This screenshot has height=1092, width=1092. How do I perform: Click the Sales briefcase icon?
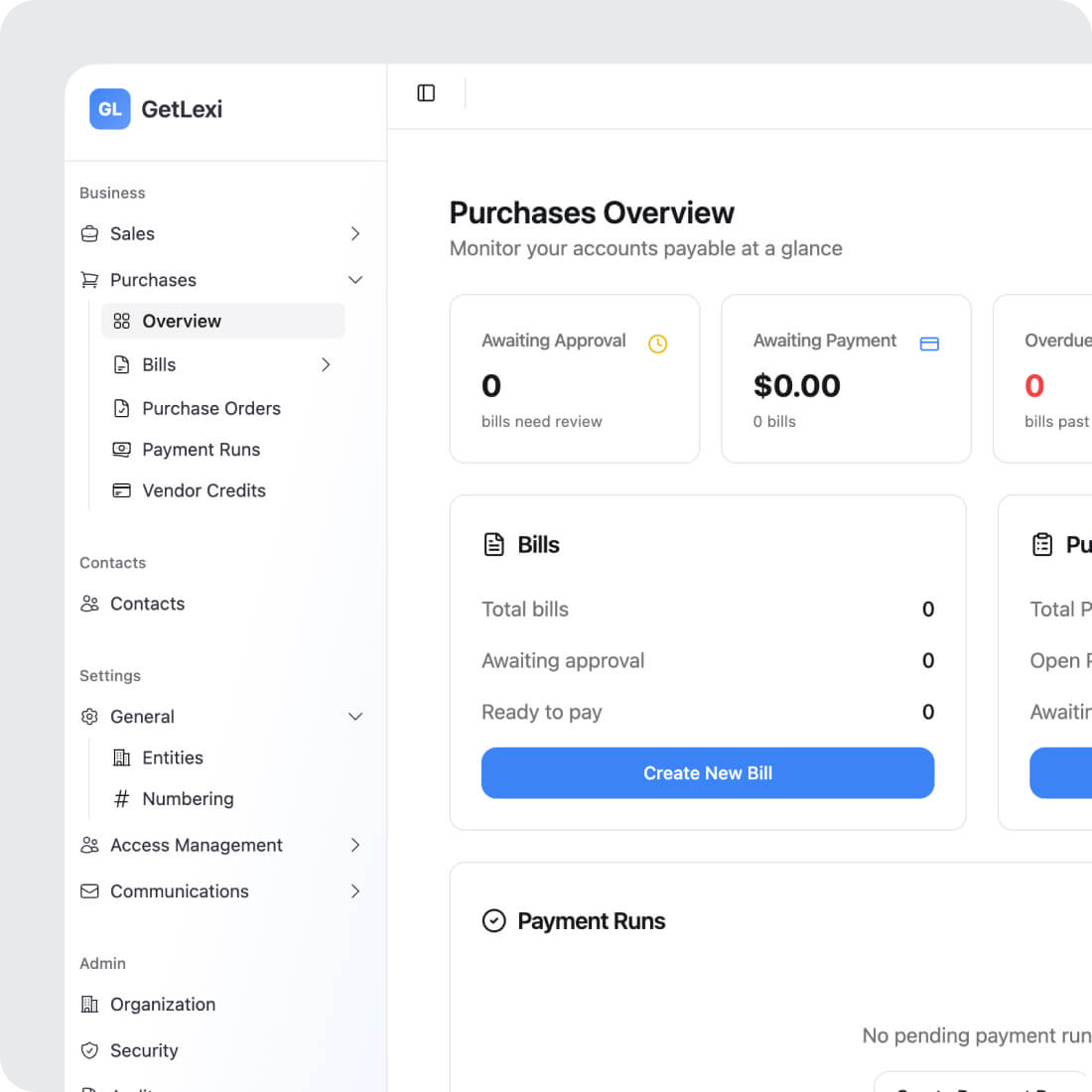click(89, 234)
